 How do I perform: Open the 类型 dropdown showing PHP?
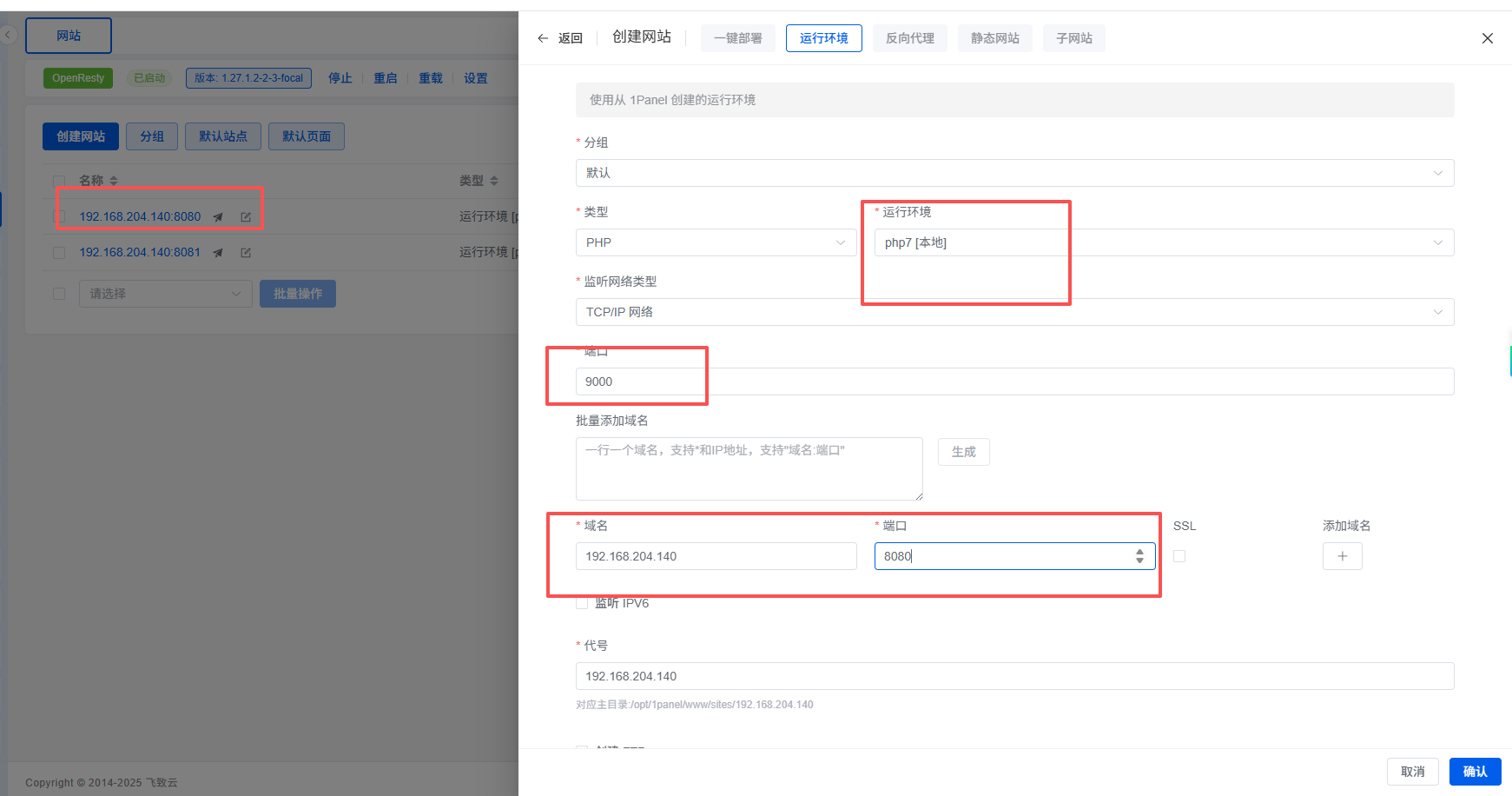tap(716, 242)
